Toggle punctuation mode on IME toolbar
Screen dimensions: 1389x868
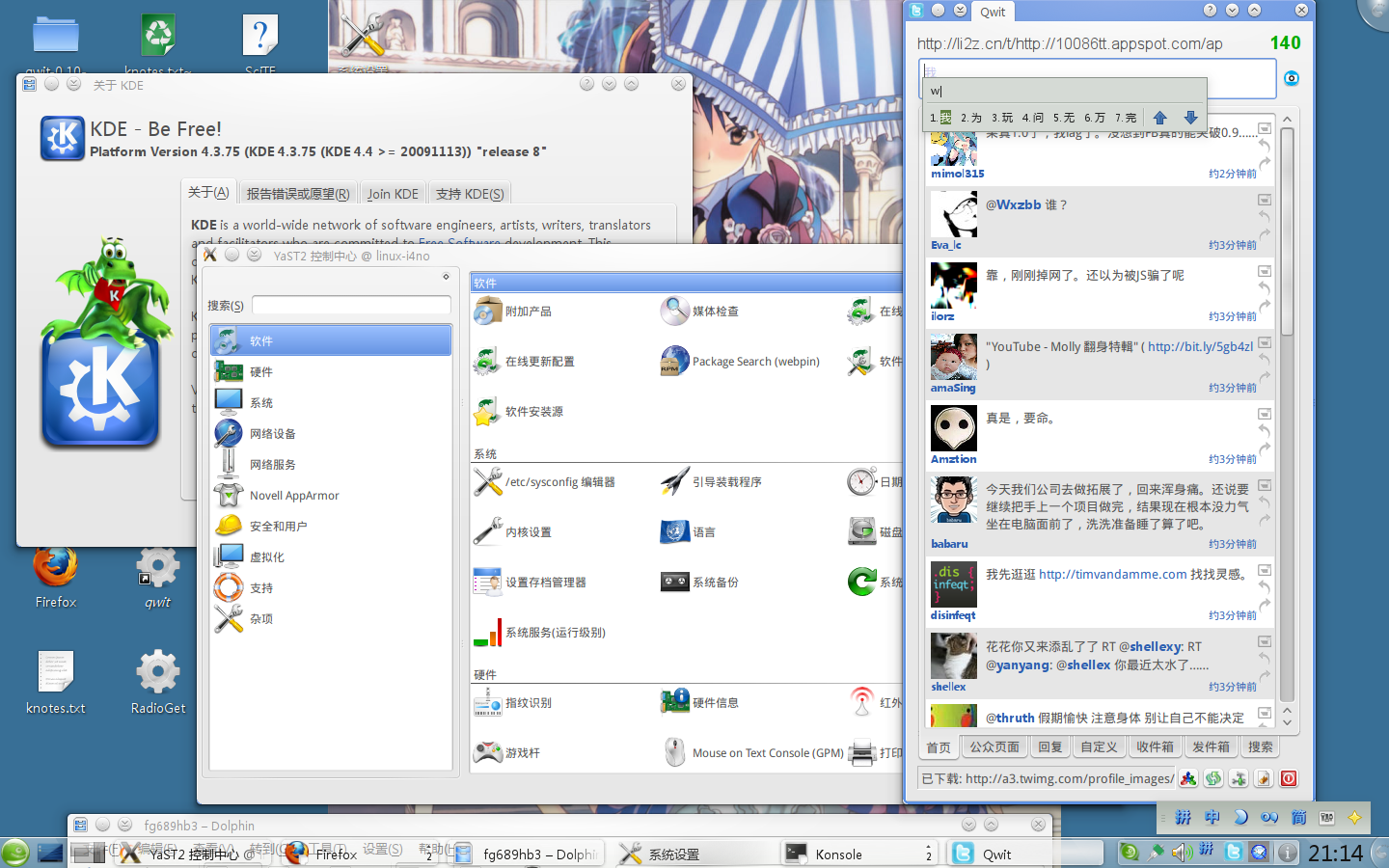(x=1269, y=818)
